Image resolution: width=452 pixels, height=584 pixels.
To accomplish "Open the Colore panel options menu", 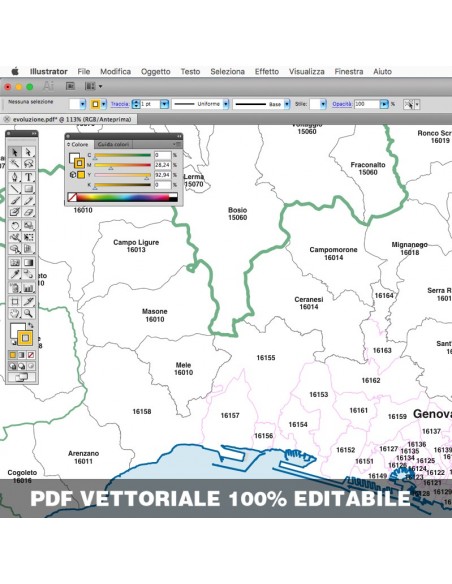I will (x=177, y=145).
